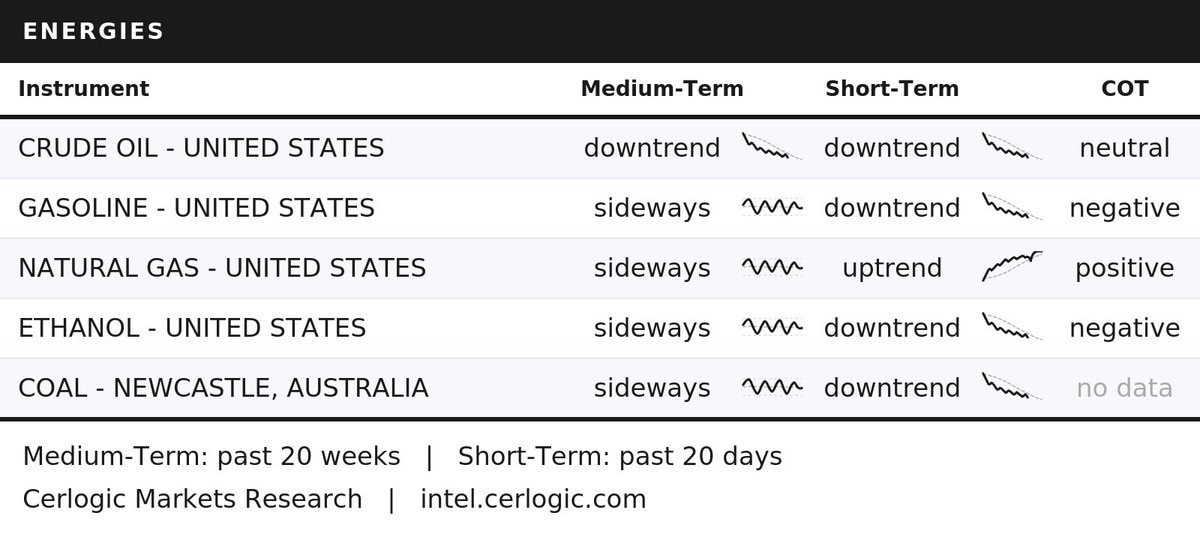
Task: Click Crude Oil short-term downtrend sparkline icon
Action: point(1012,148)
